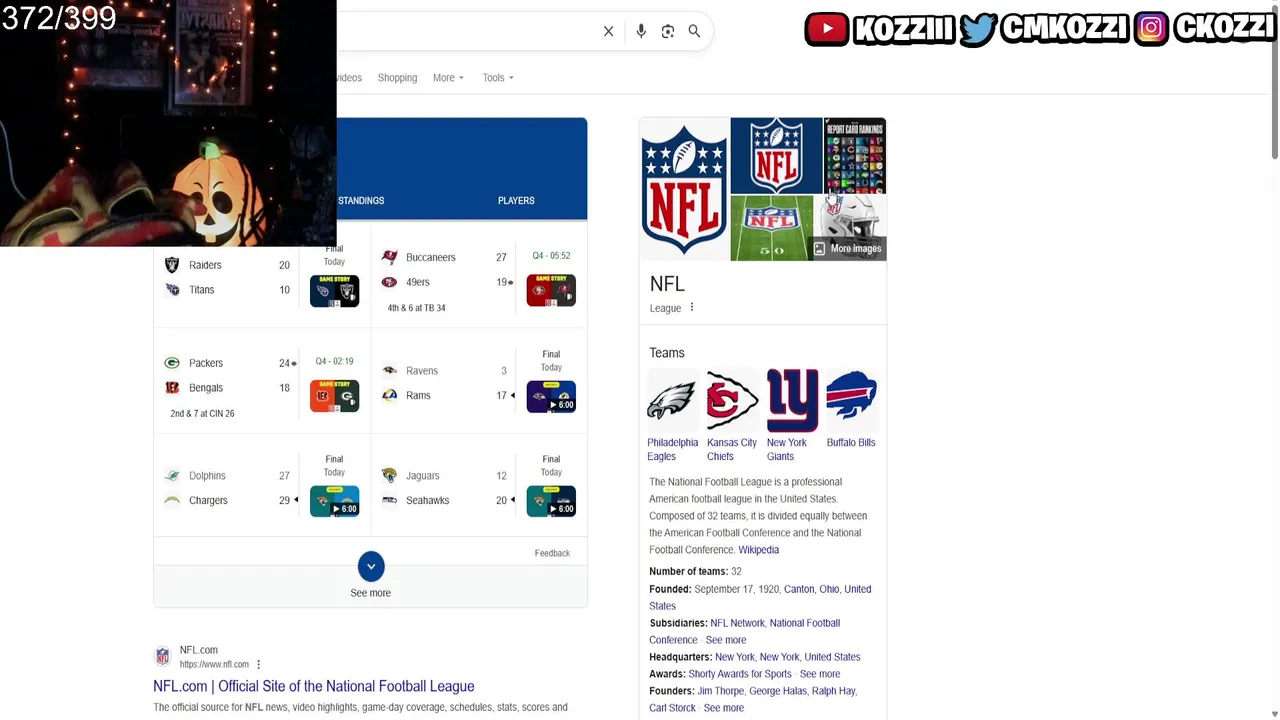Open the YouTube icon in the overlay banner
The height and width of the screenshot is (720, 1280).
pyautogui.click(x=827, y=29)
